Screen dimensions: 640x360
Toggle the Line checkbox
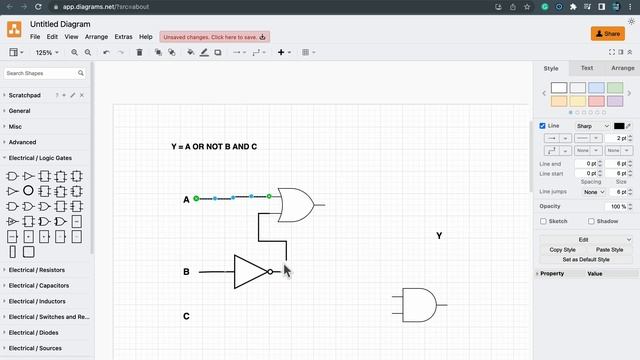point(542,126)
